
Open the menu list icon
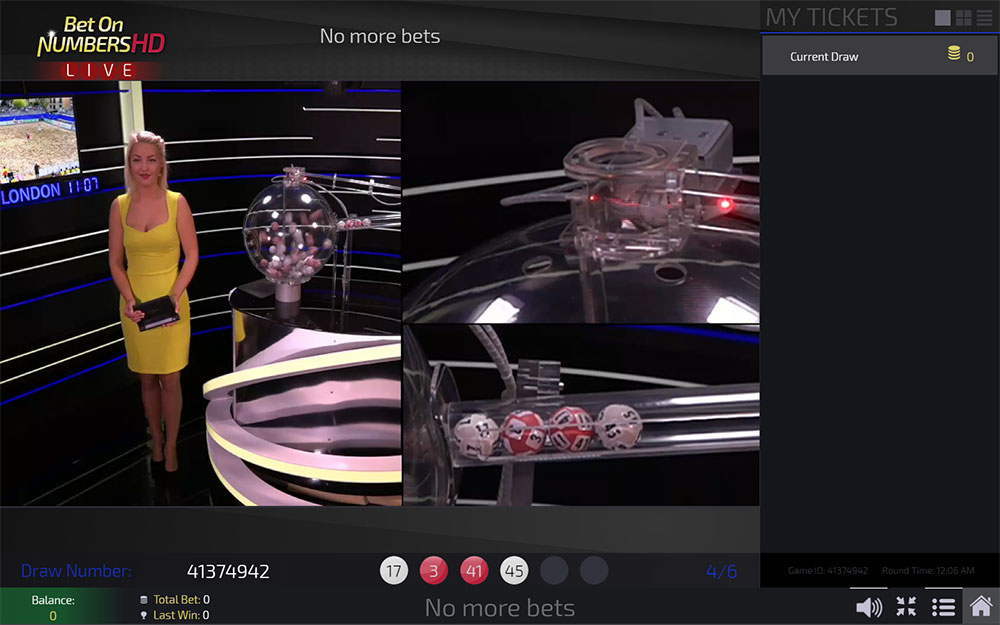(x=943, y=607)
